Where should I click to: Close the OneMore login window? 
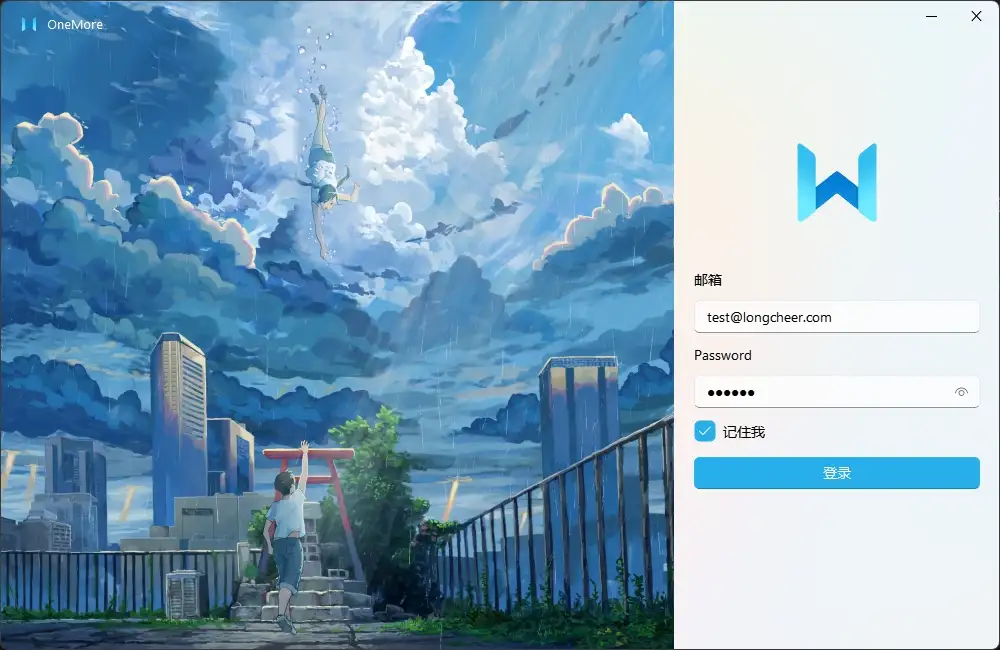[976, 16]
